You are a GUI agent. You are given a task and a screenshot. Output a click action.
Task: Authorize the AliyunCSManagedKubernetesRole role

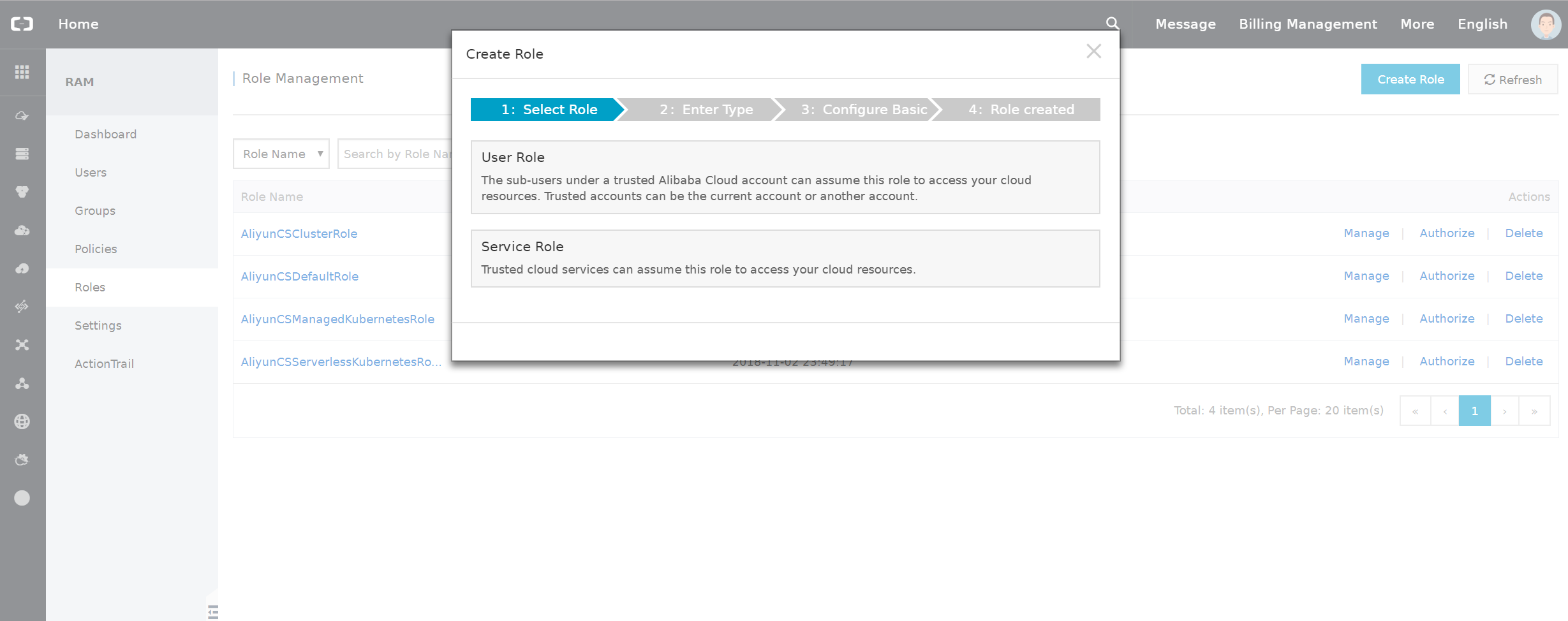coord(1447,319)
